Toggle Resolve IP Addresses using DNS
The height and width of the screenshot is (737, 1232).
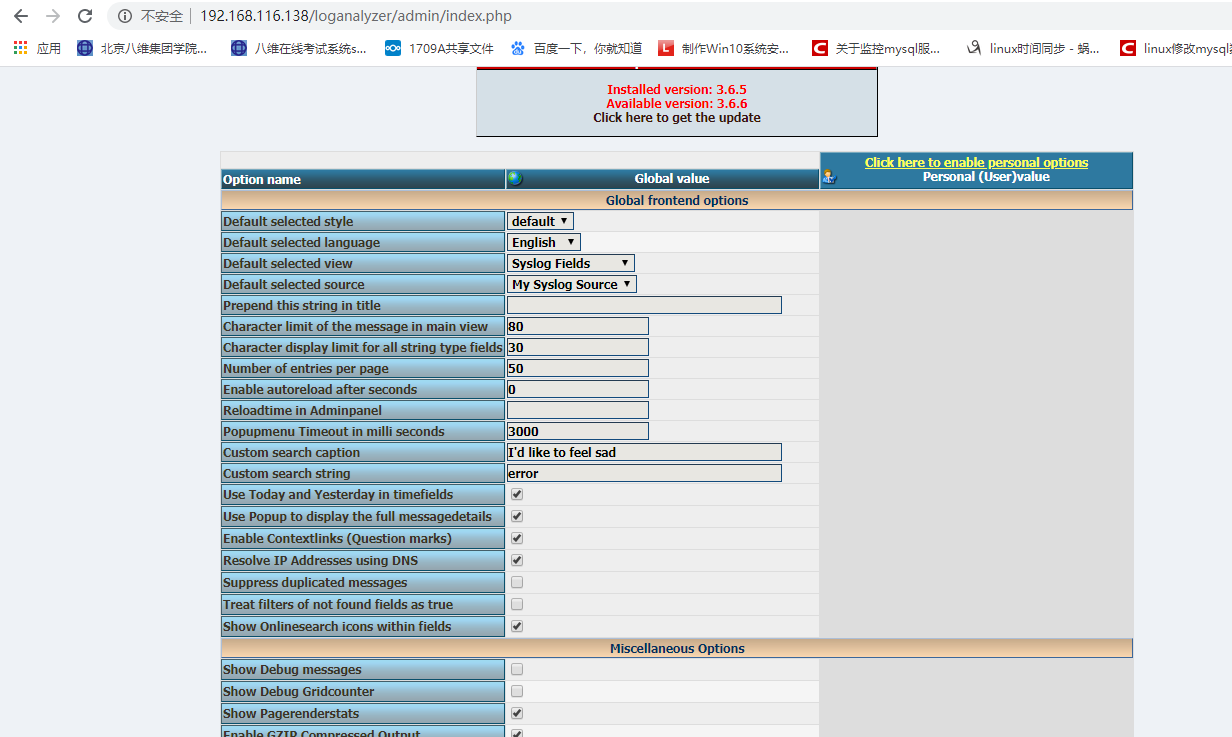pos(517,560)
